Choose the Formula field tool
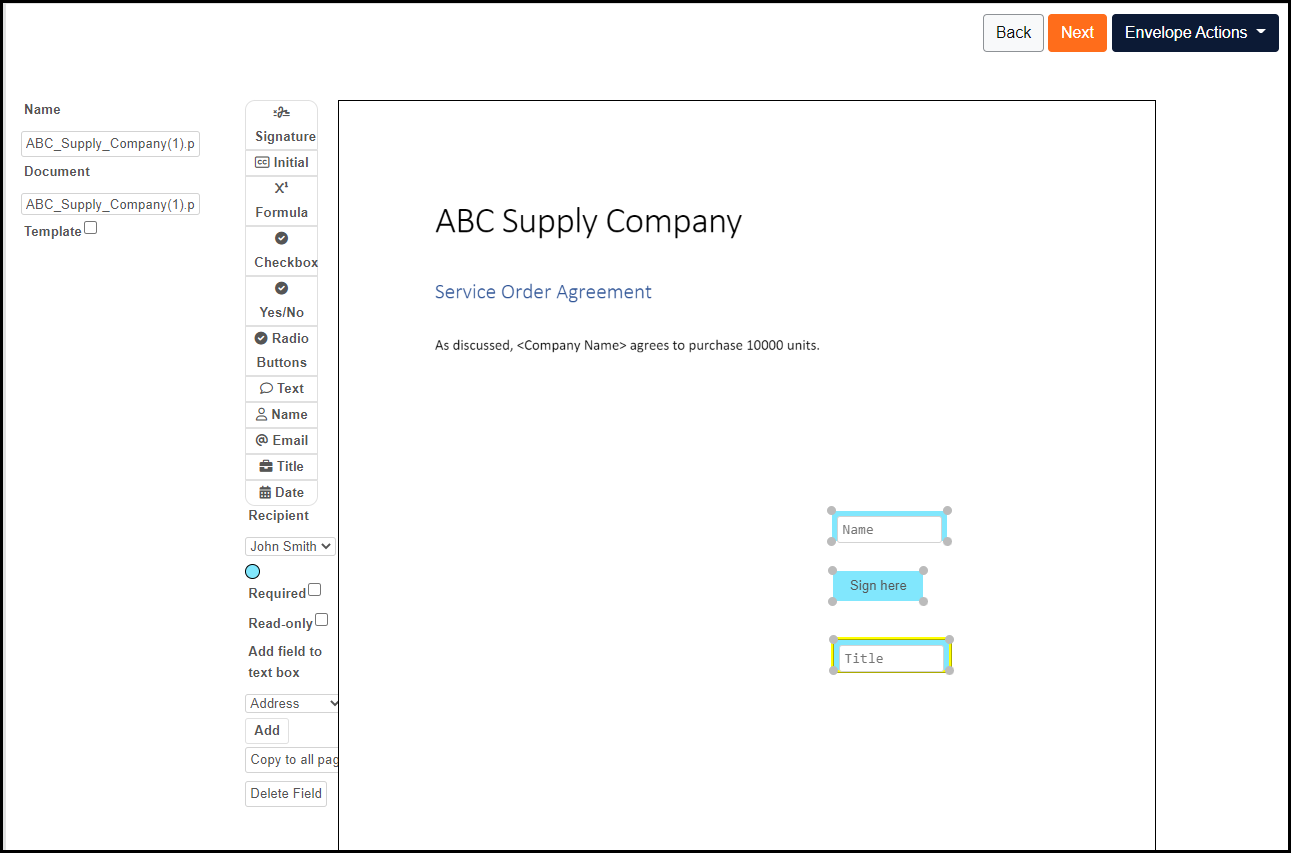1291x853 pixels. tap(281, 200)
